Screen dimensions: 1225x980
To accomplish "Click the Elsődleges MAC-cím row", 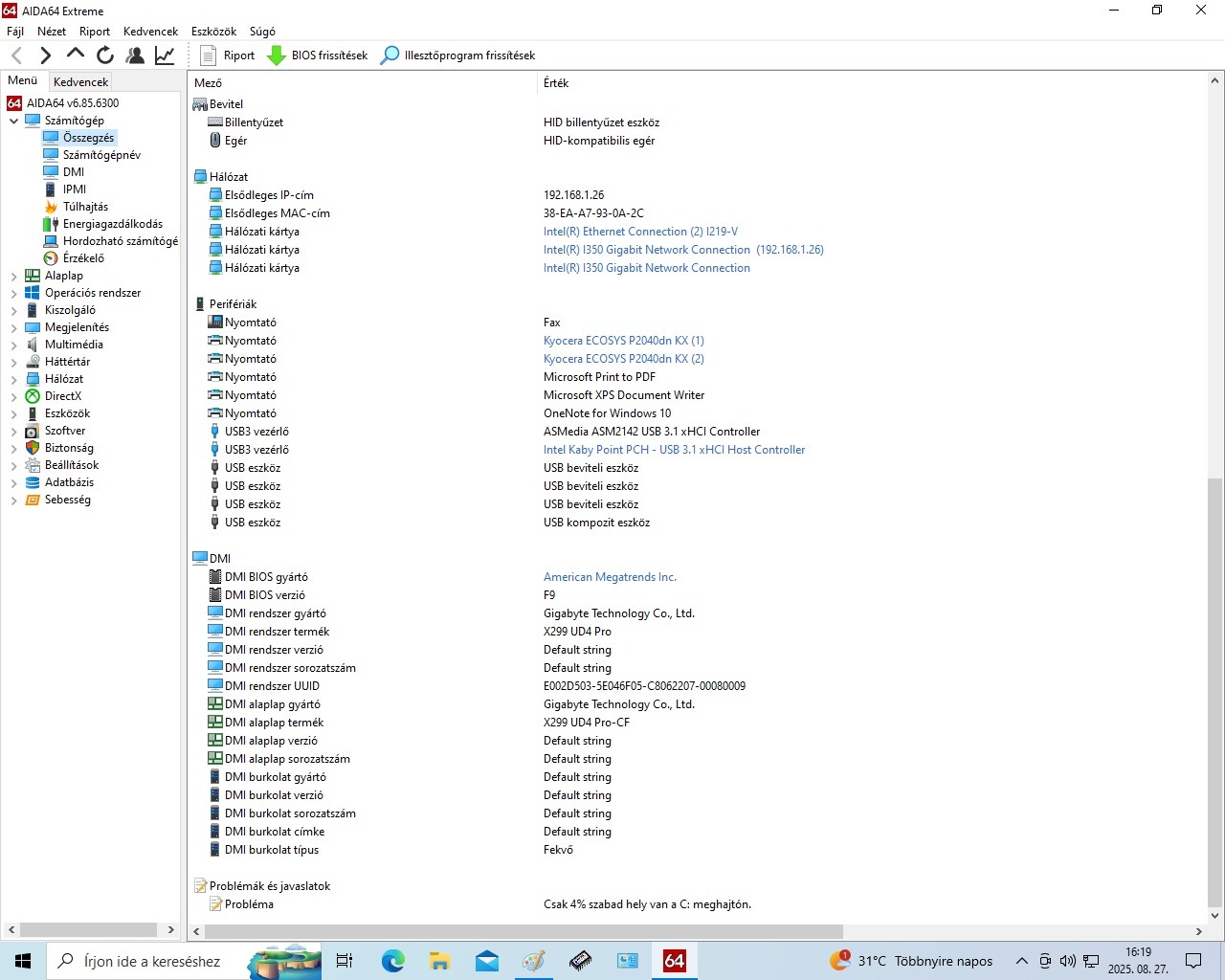I will [697, 213].
